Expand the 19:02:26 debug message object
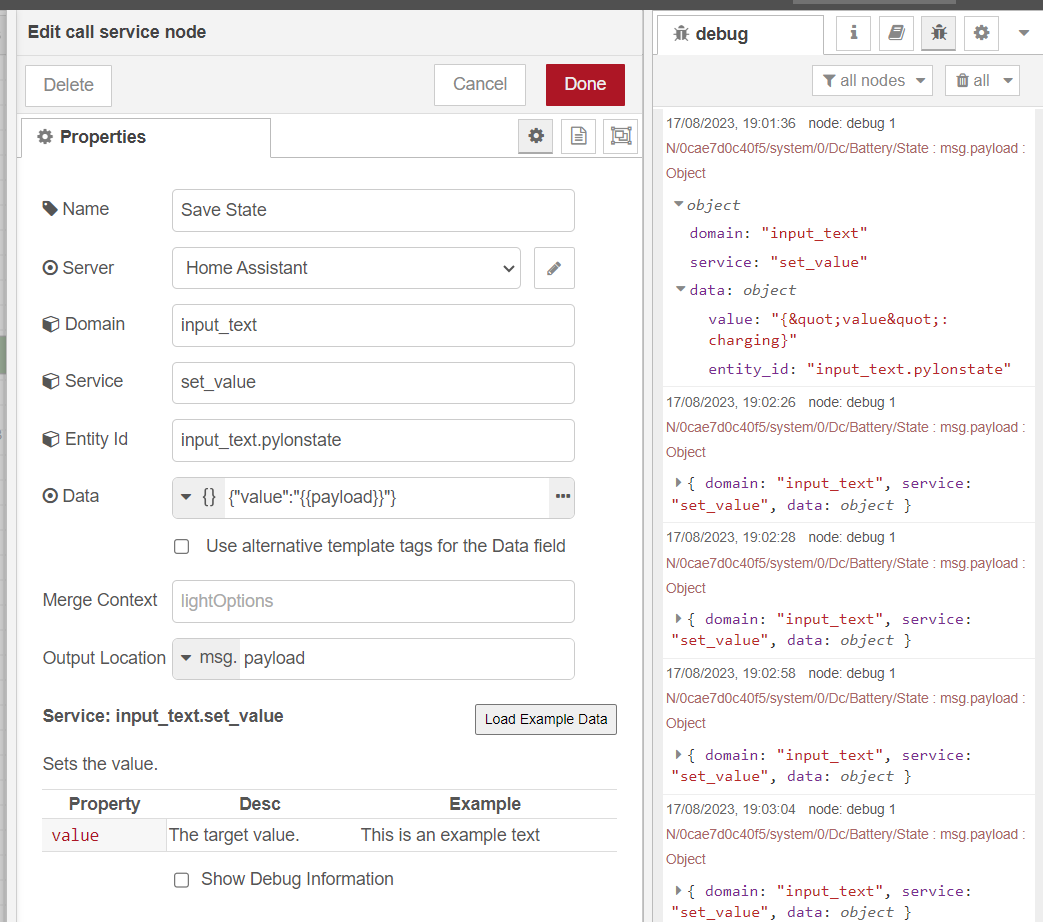 click(681, 483)
